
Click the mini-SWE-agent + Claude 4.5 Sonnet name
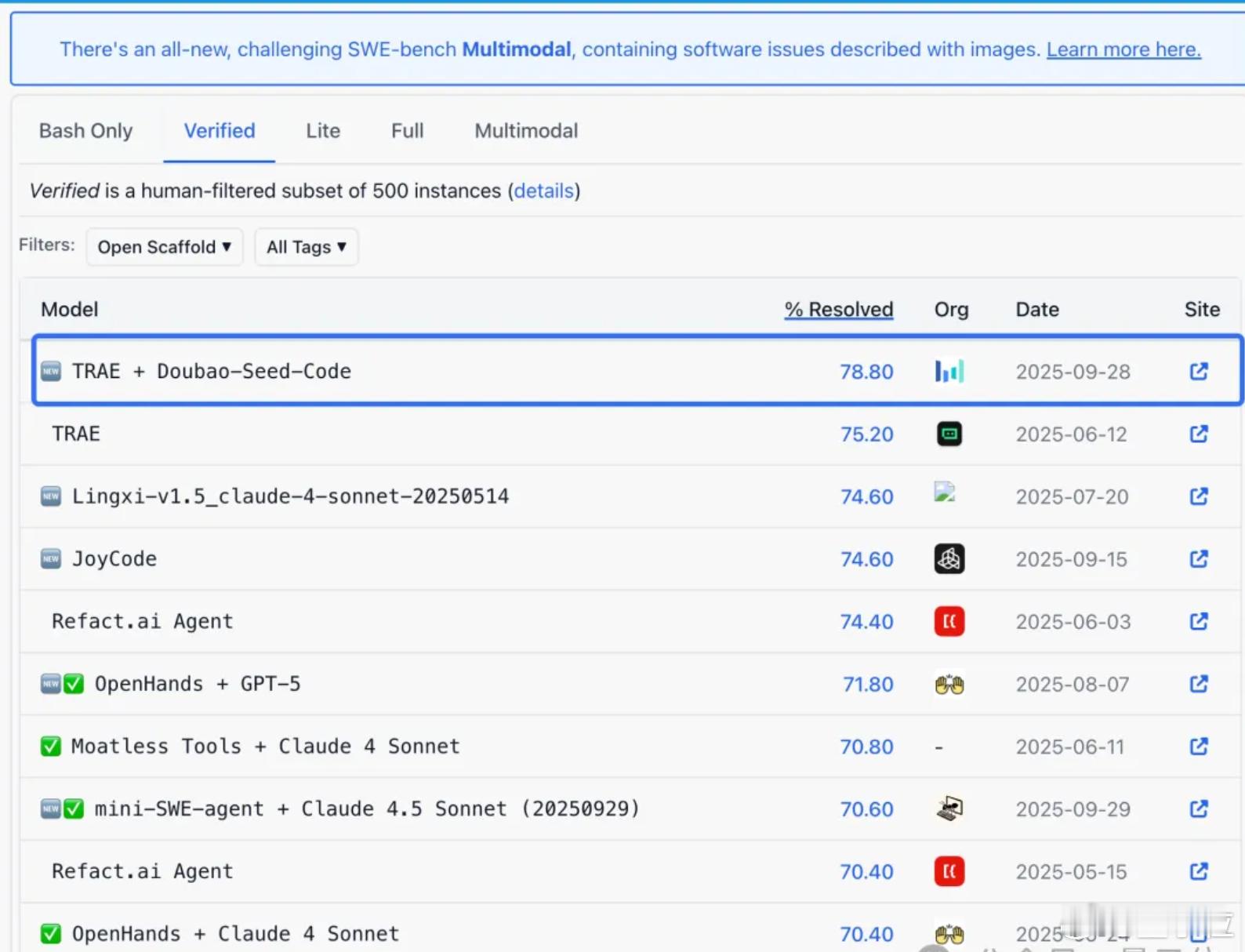(x=367, y=808)
